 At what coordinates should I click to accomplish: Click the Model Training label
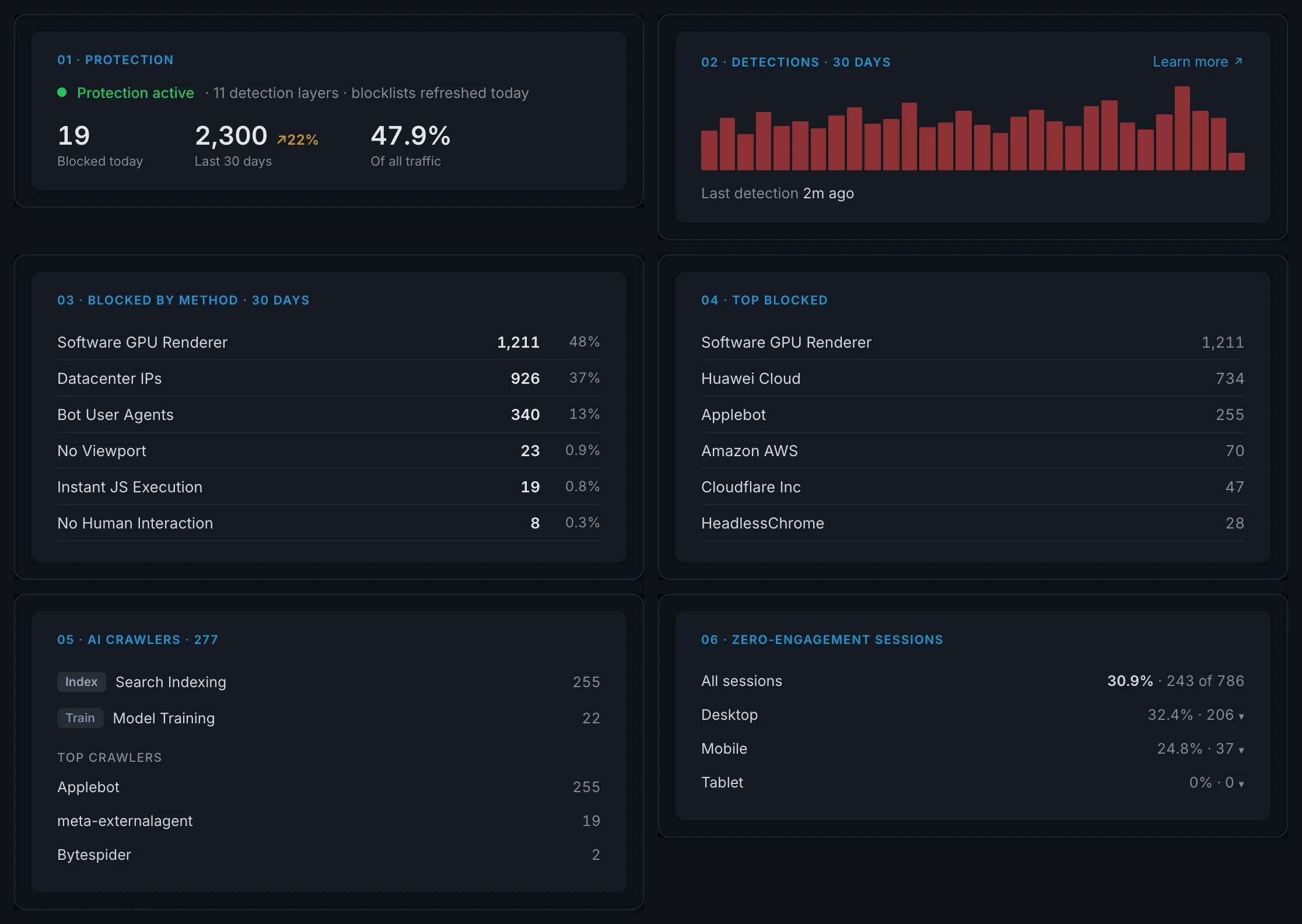coord(164,718)
